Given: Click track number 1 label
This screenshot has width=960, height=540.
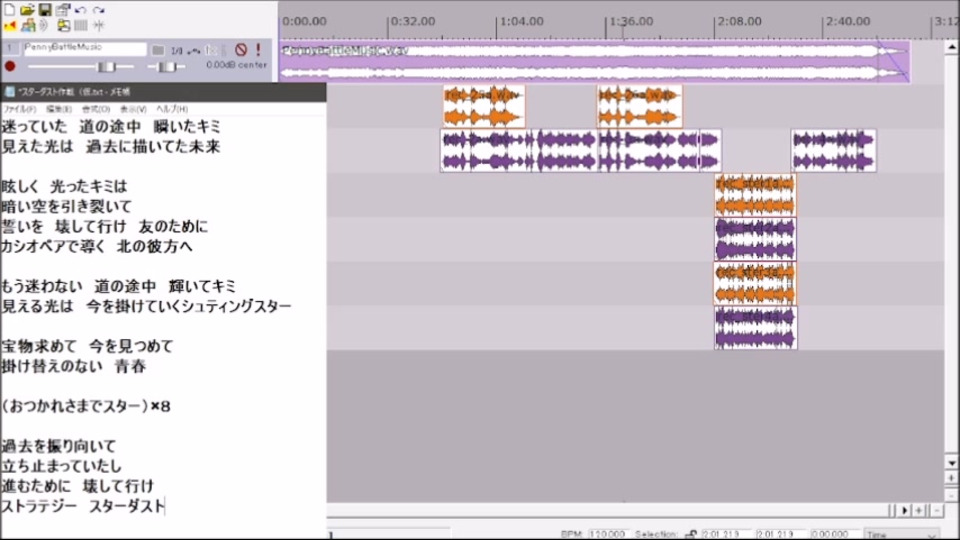Looking at the screenshot, I should [10, 48].
